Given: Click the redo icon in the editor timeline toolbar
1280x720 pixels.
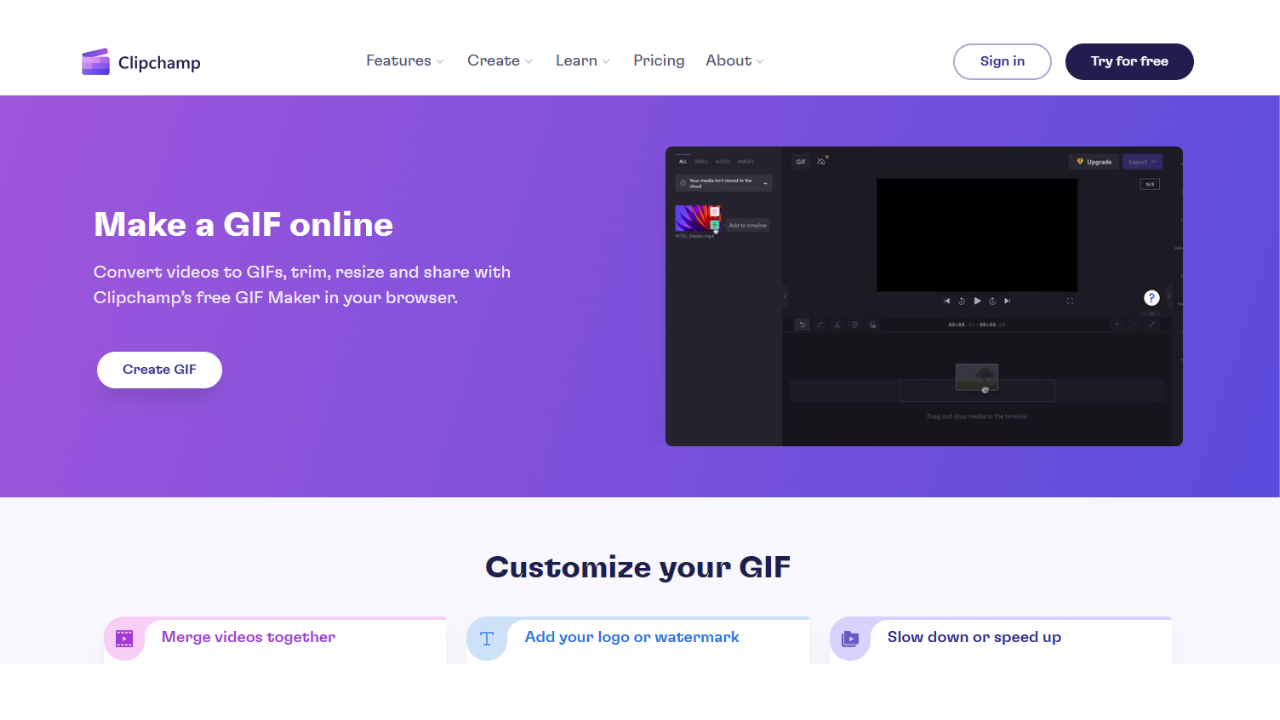Looking at the screenshot, I should (820, 324).
